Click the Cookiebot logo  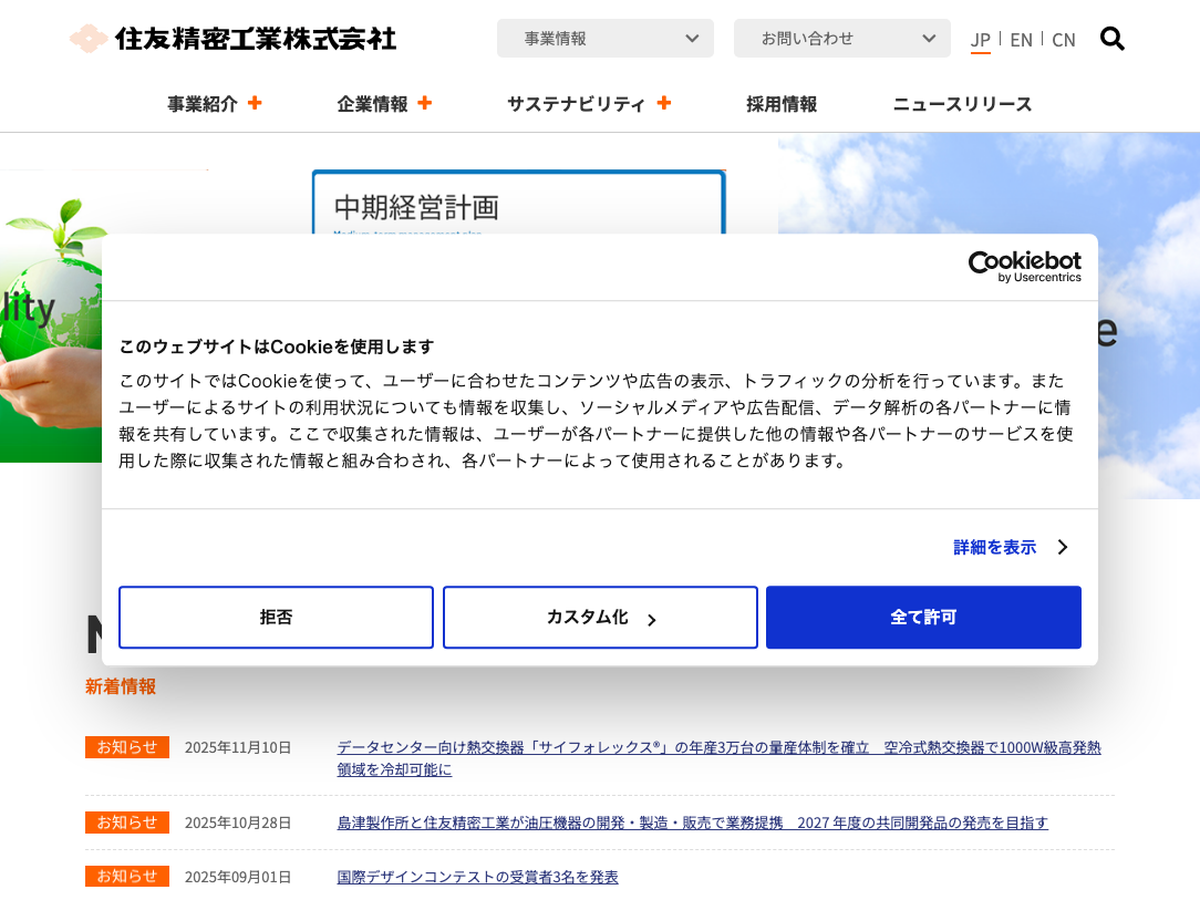coord(1024,267)
